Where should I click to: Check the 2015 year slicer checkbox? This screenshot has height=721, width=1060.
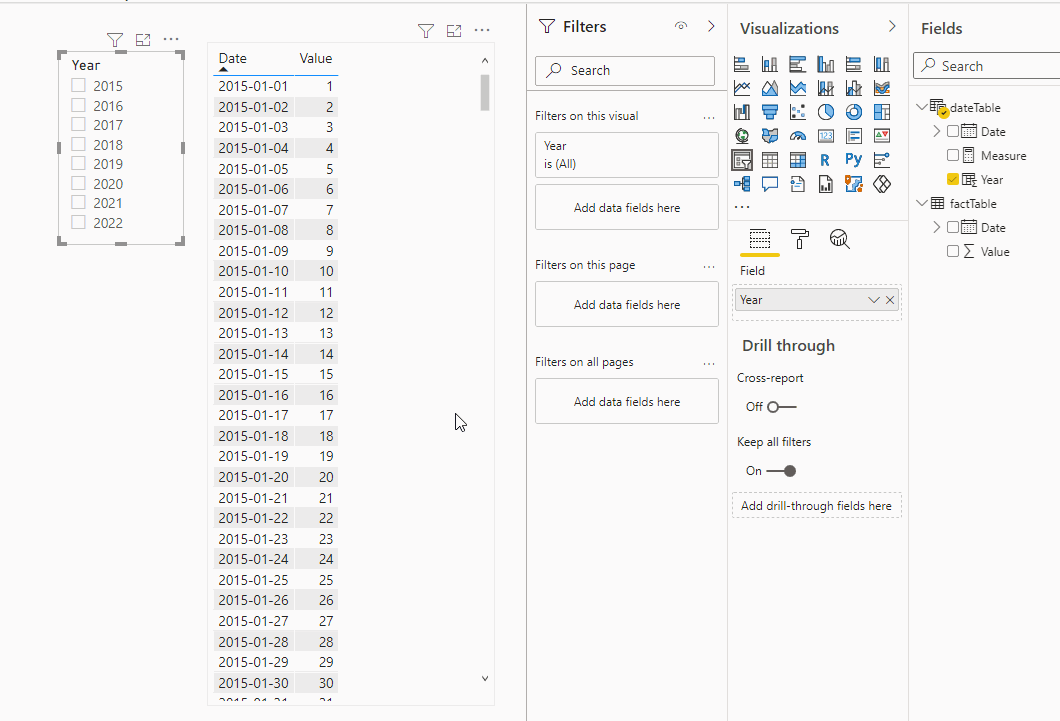(x=78, y=85)
